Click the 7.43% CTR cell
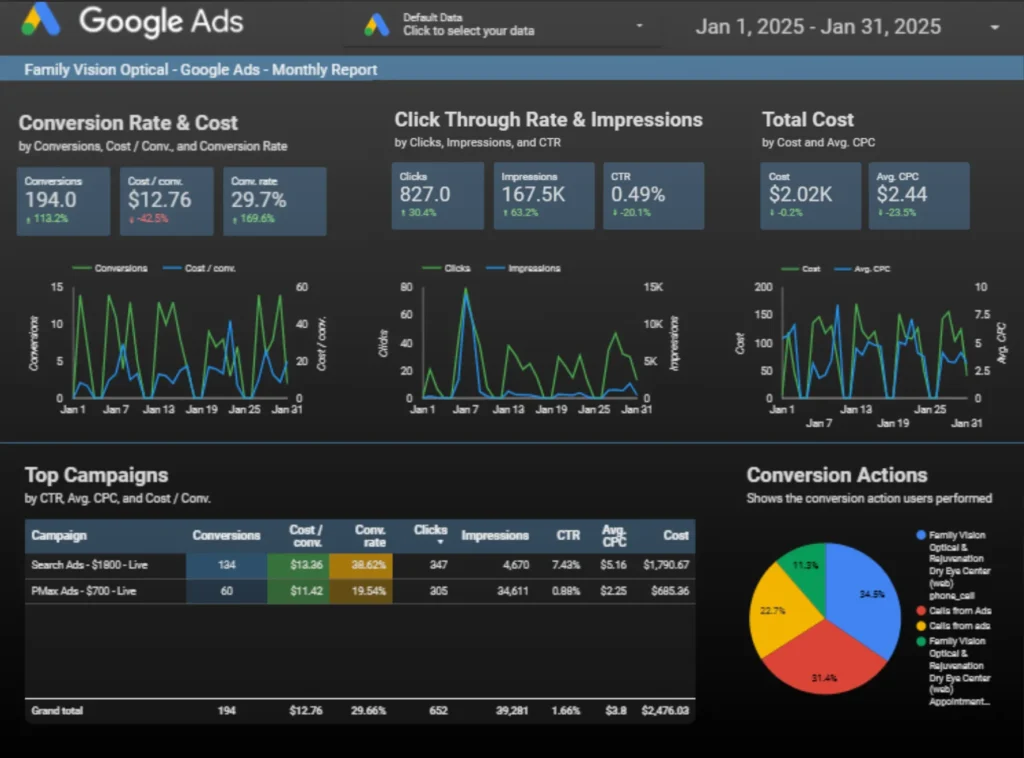Viewport: 1024px width, 758px height. 566,565
